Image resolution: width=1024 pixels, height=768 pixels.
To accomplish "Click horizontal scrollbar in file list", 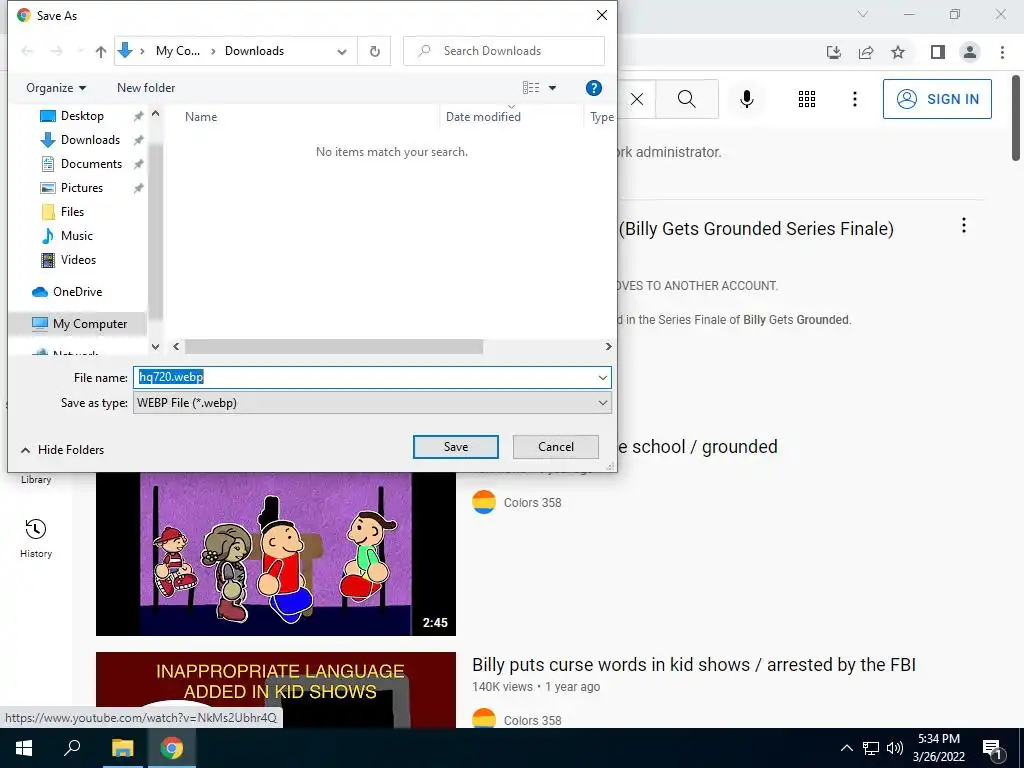I will pos(334,347).
